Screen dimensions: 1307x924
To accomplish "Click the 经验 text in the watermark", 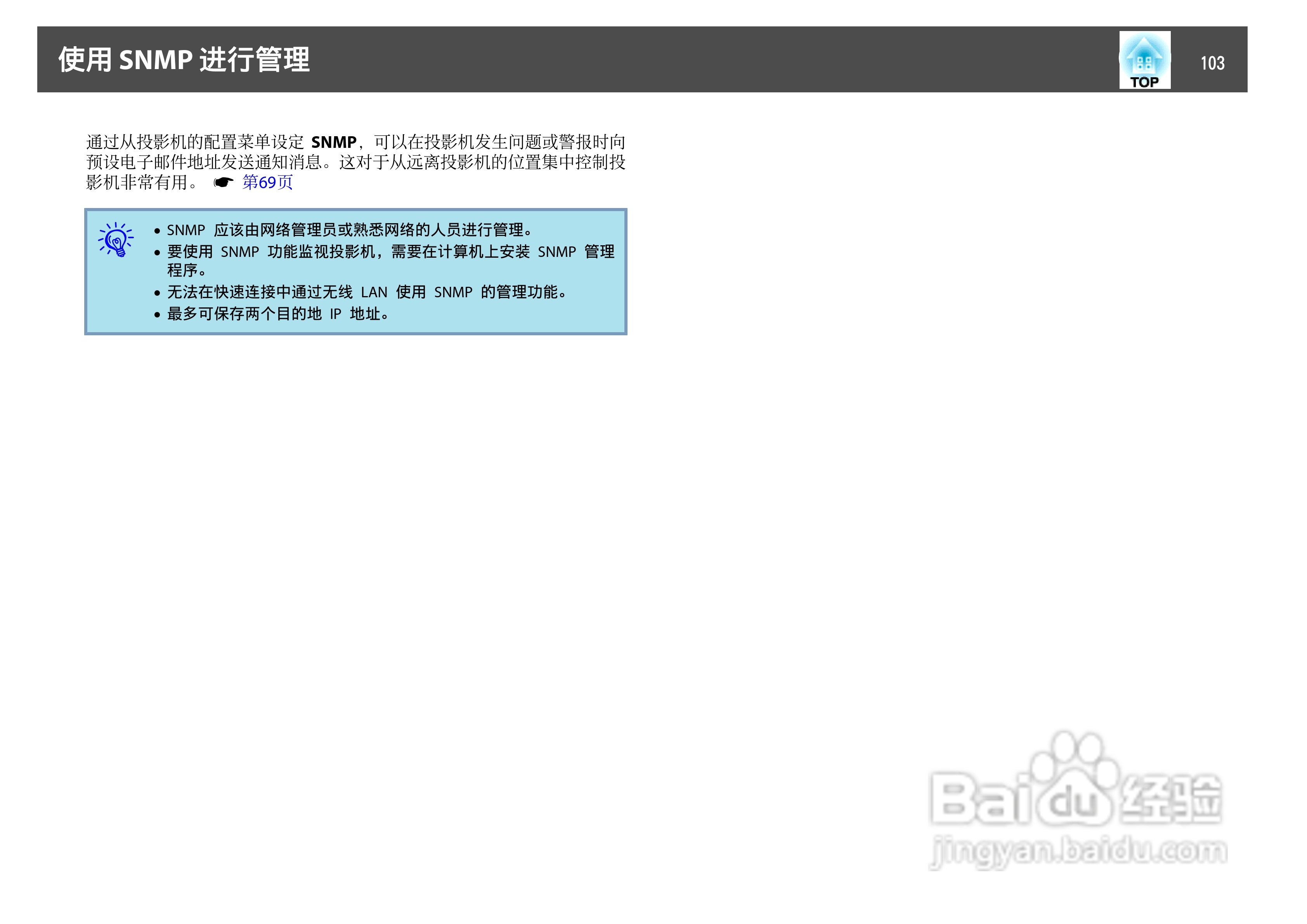I will tap(1170, 799).
